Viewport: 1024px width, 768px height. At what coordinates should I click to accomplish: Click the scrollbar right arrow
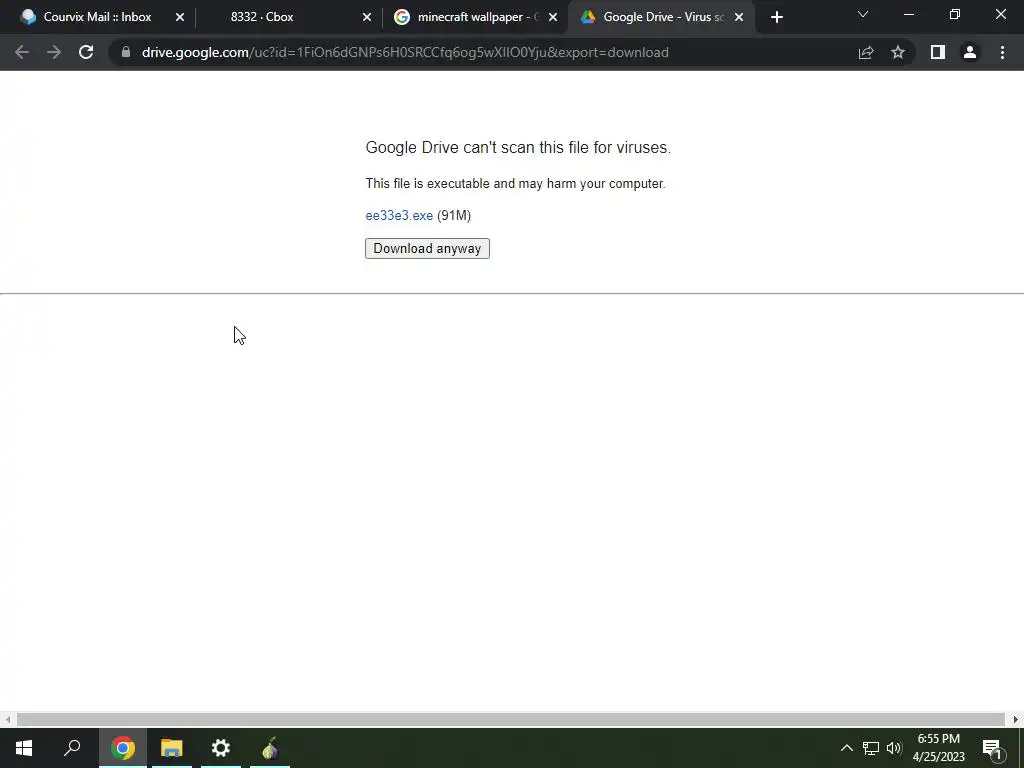(1016, 719)
